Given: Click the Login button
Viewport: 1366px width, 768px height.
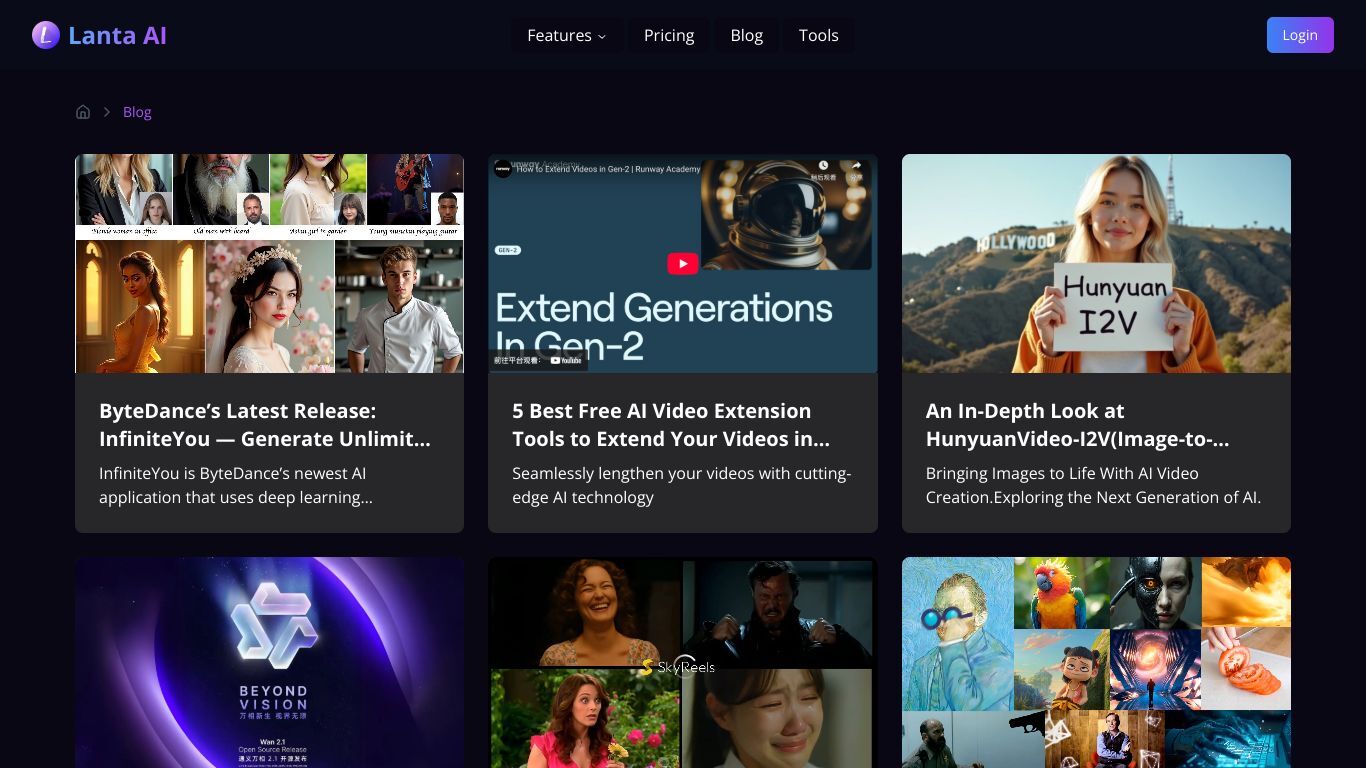Looking at the screenshot, I should point(1300,35).
